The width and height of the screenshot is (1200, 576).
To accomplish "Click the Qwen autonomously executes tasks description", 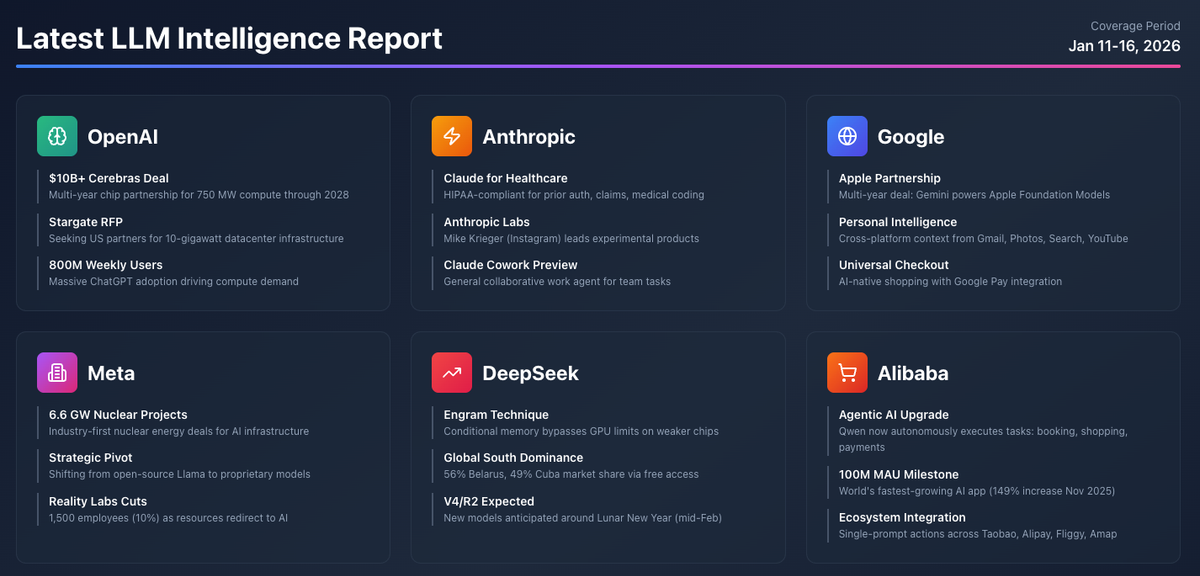I will point(983,439).
